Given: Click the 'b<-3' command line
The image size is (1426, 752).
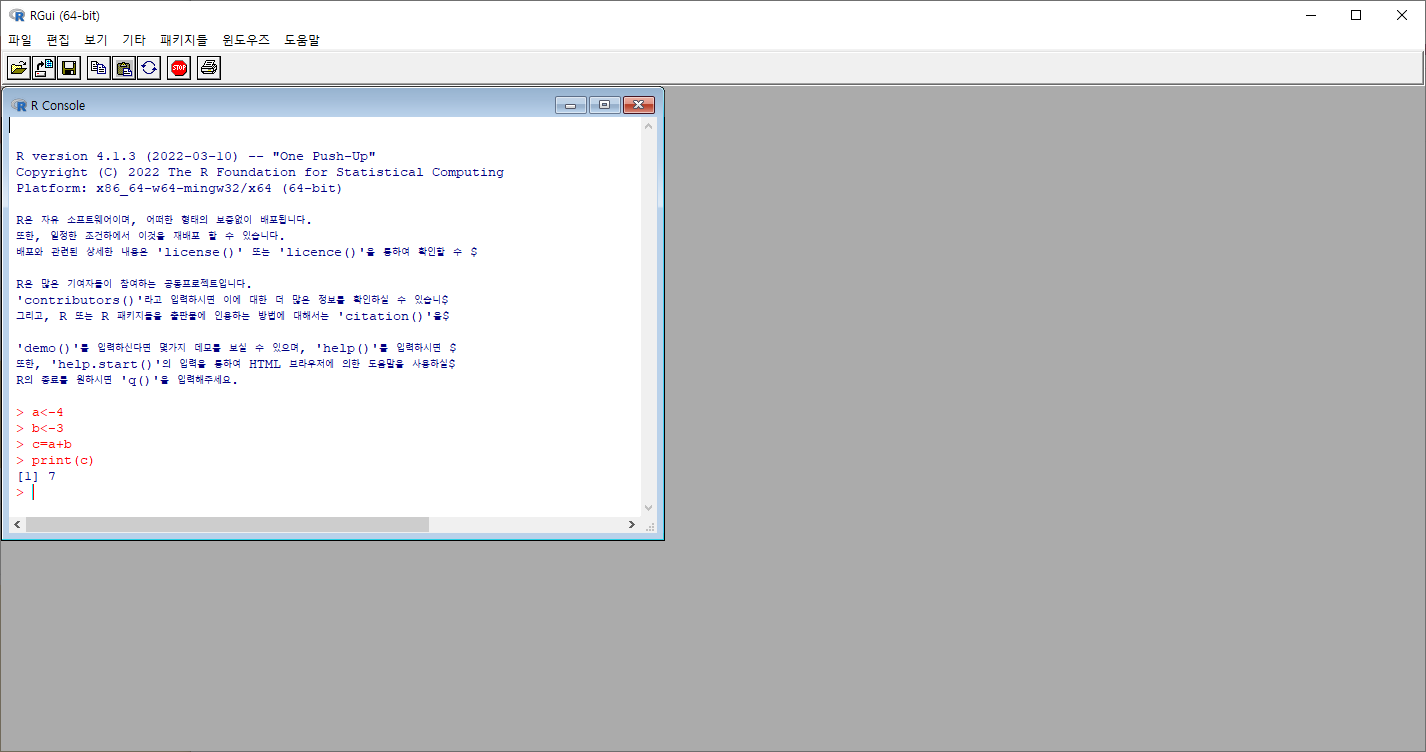Looking at the screenshot, I should tap(40, 428).
